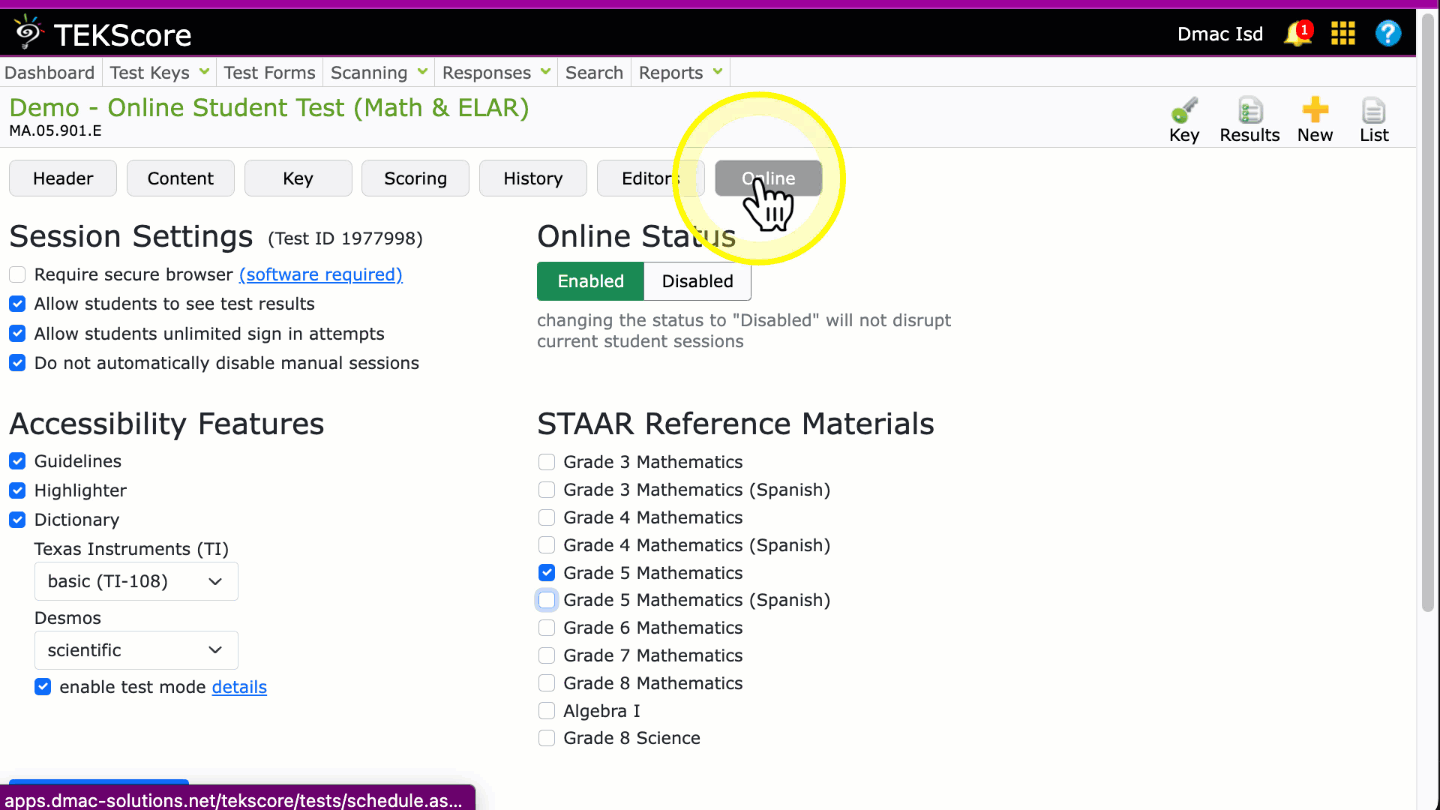Click the test title Demo - Online Student Test

269,107
